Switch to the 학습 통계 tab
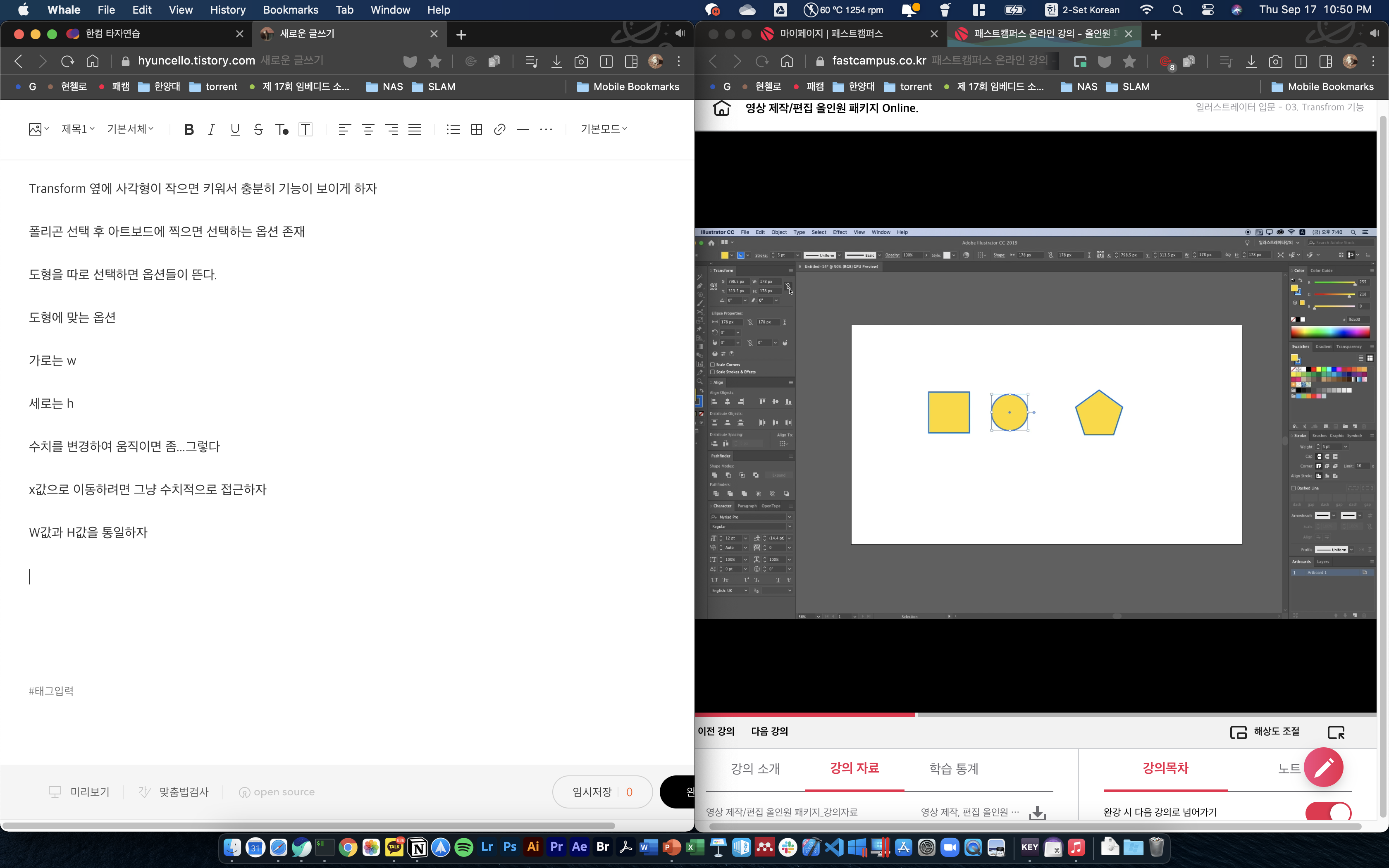Viewport: 1389px width, 868px height. pos(953,768)
